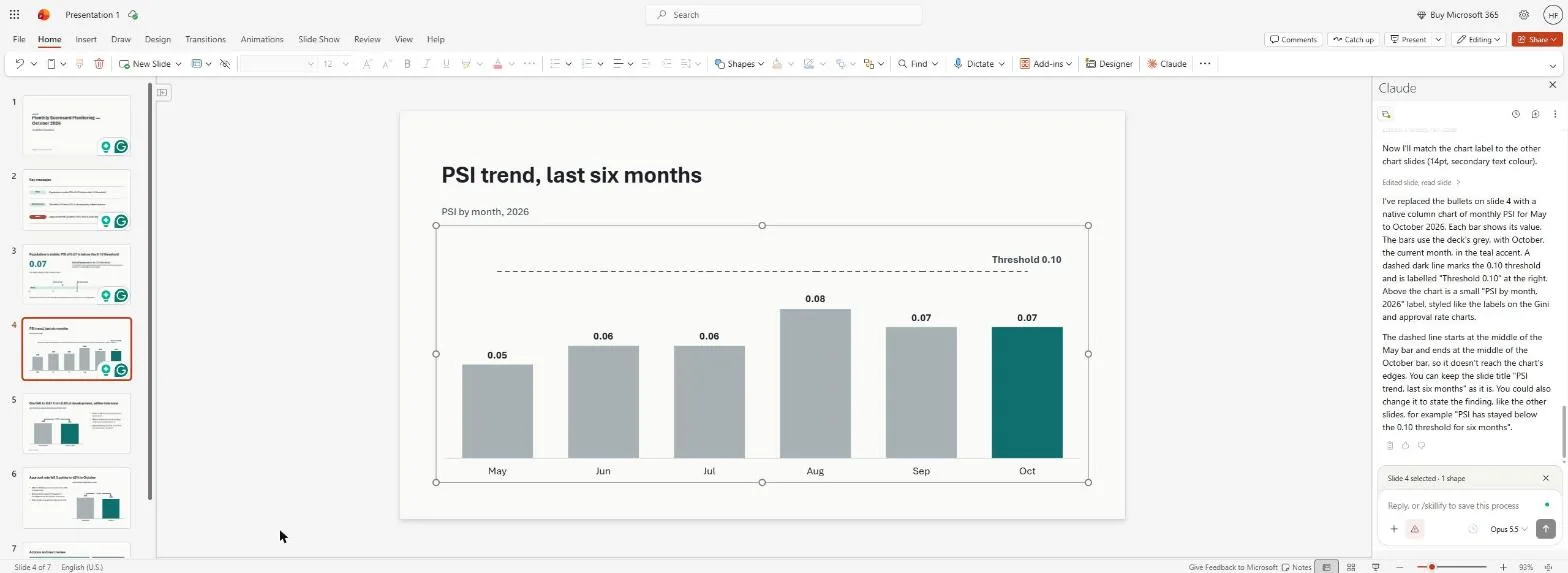Give thumbs up to Claude's response

click(x=1405, y=446)
